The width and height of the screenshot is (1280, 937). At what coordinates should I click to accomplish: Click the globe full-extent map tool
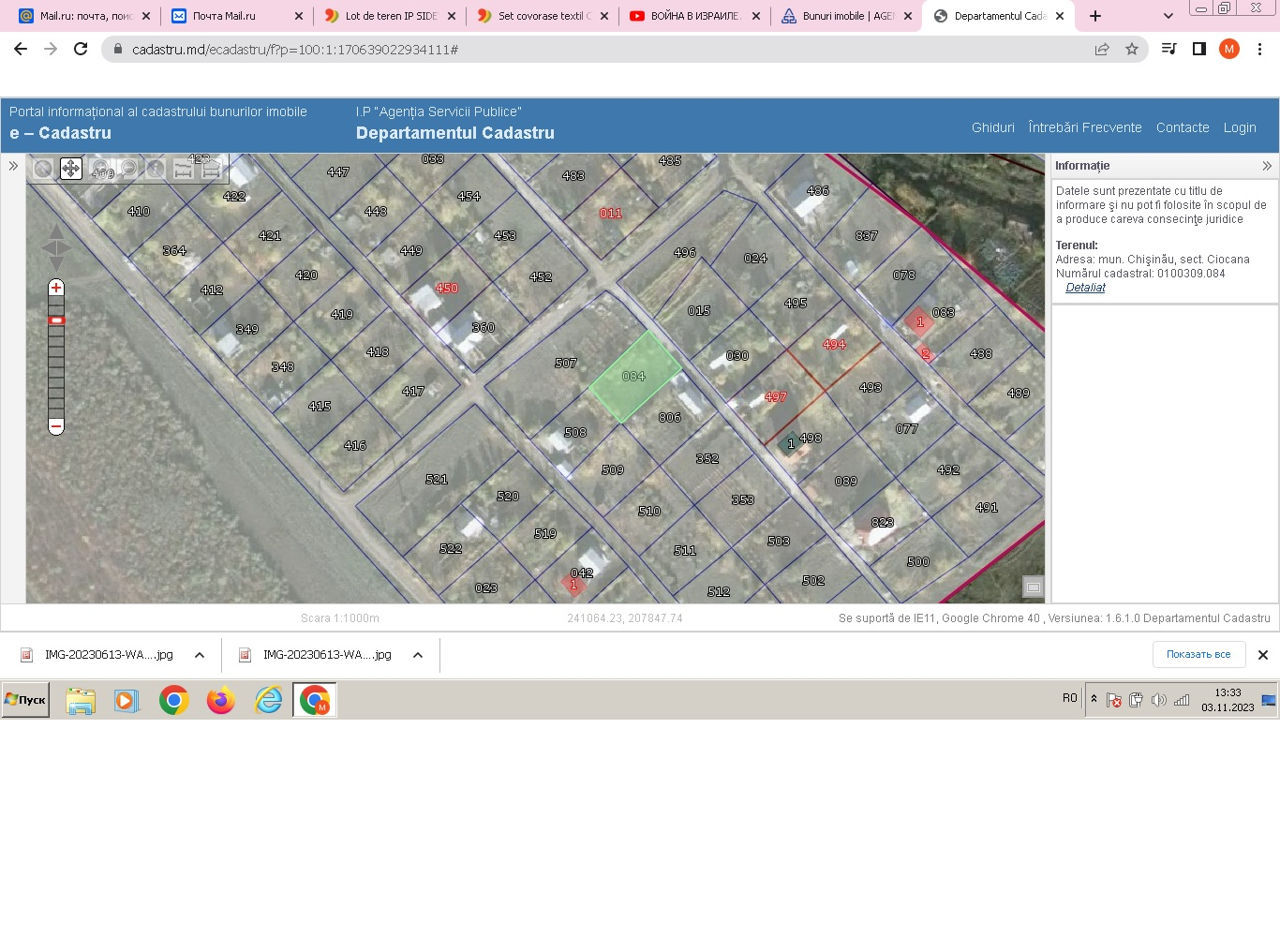pyautogui.click(x=42, y=168)
